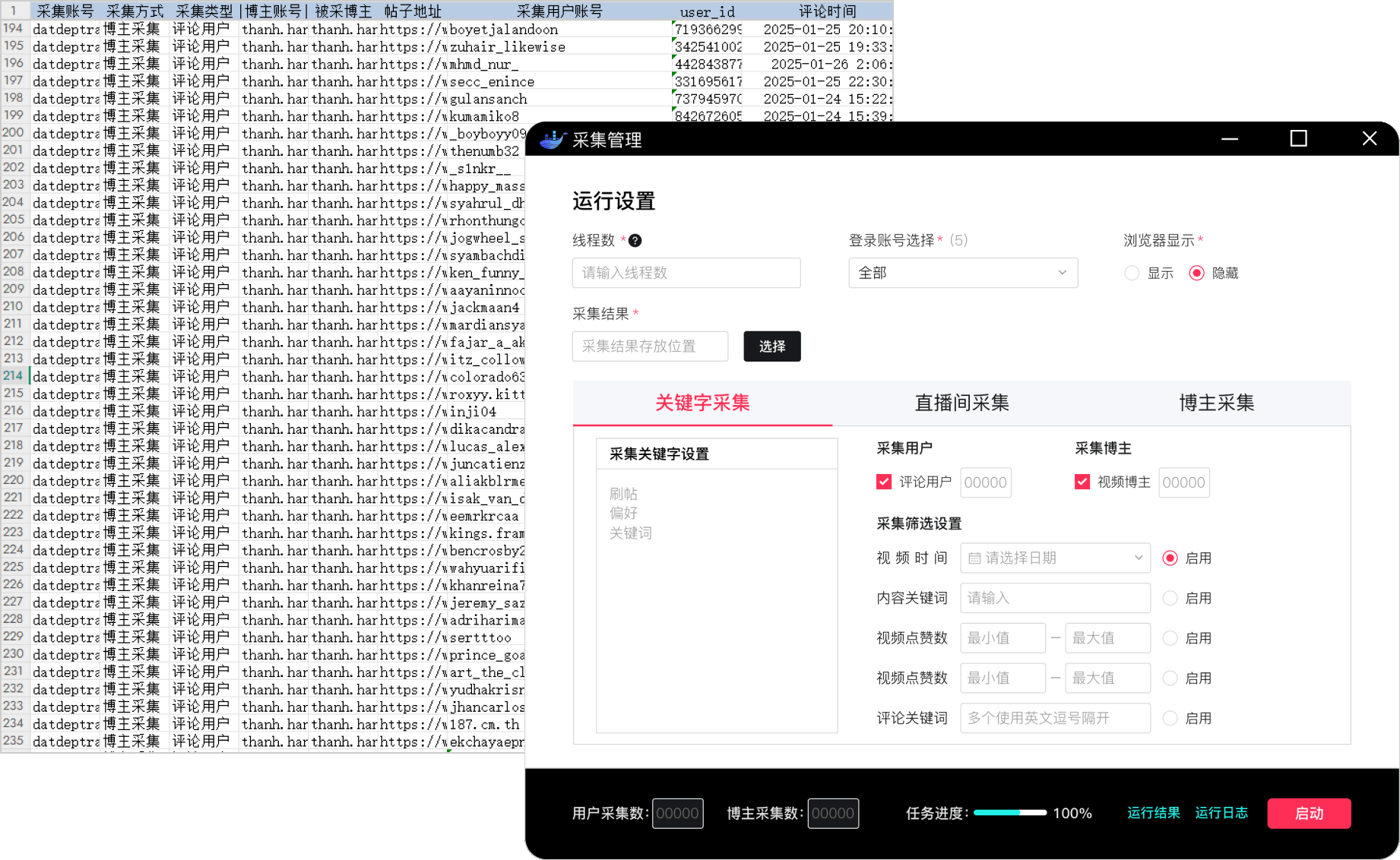Open the 运行日志 link
The image size is (1400, 860).
pos(1221,814)
